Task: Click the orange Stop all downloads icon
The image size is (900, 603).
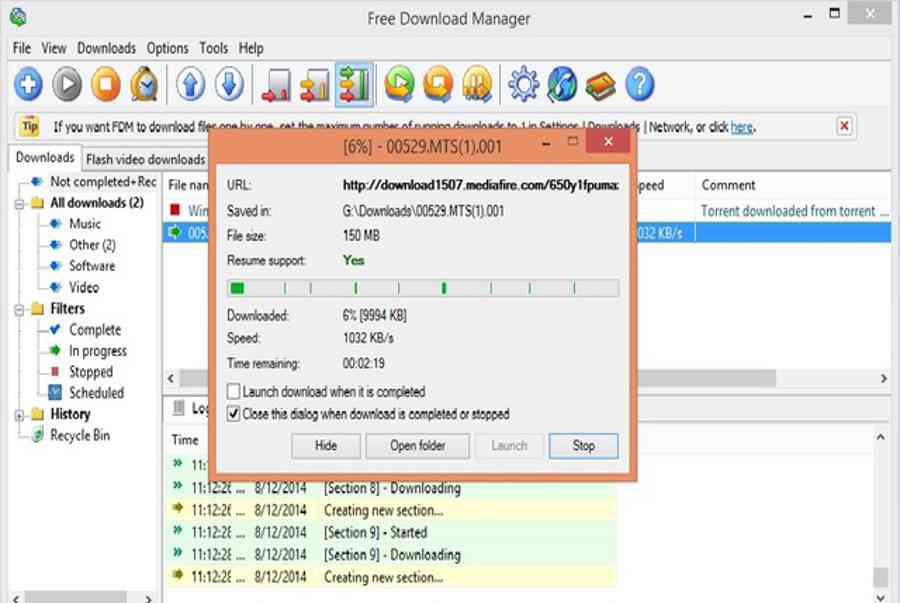Action: 439,84
